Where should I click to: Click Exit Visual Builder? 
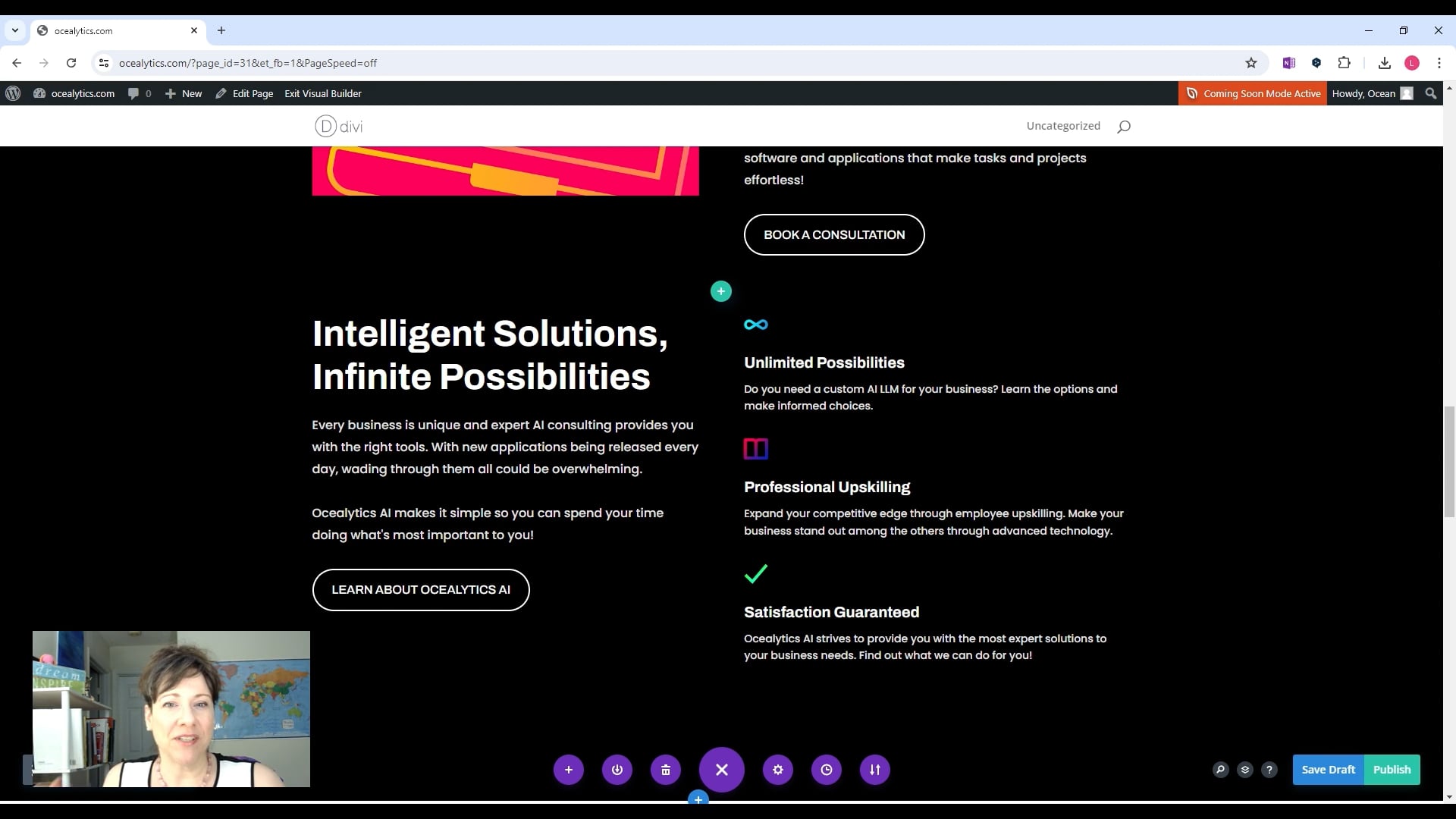click(323, 93)
